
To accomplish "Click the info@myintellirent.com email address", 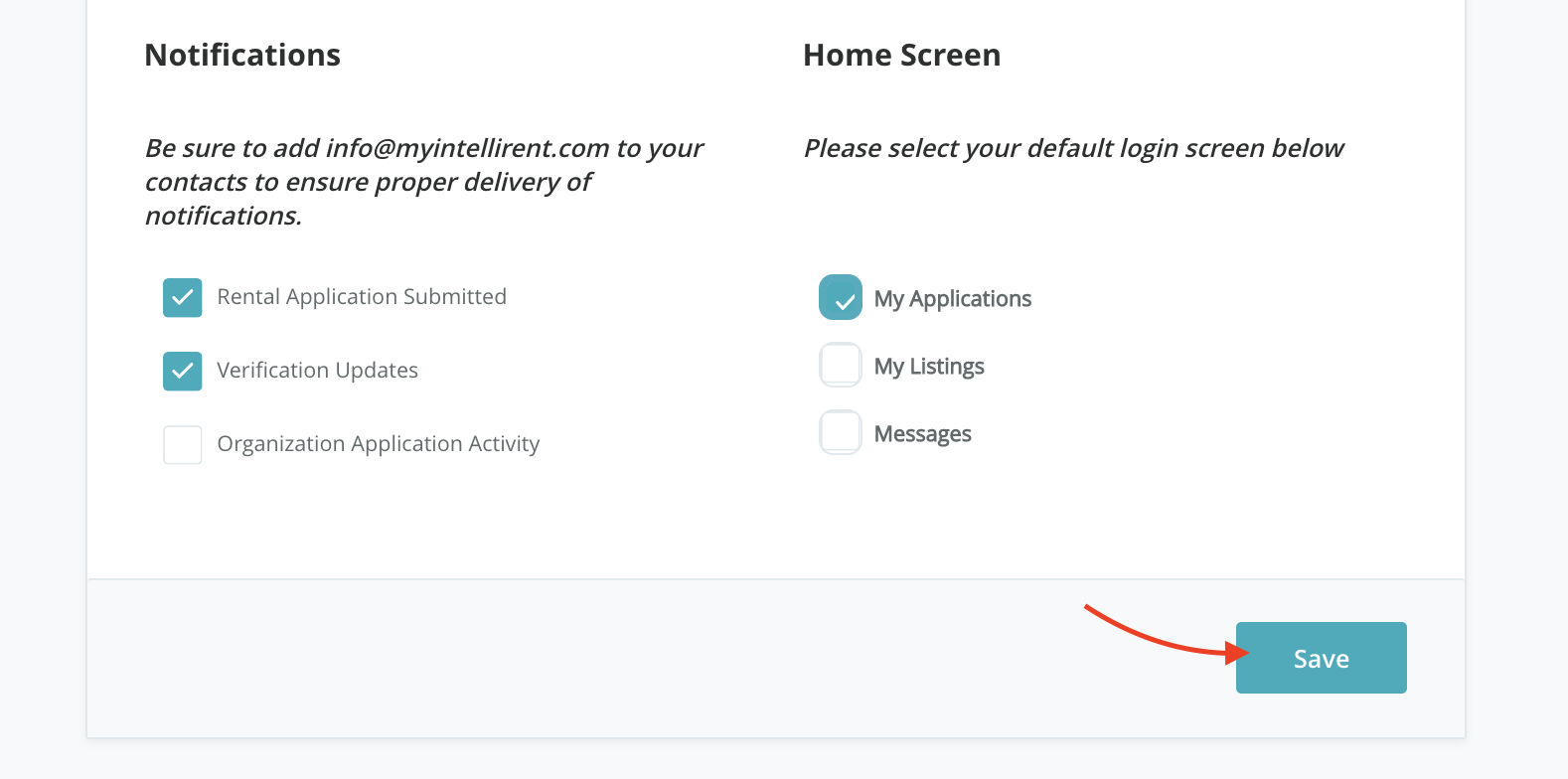I will (x=467, y=148).
